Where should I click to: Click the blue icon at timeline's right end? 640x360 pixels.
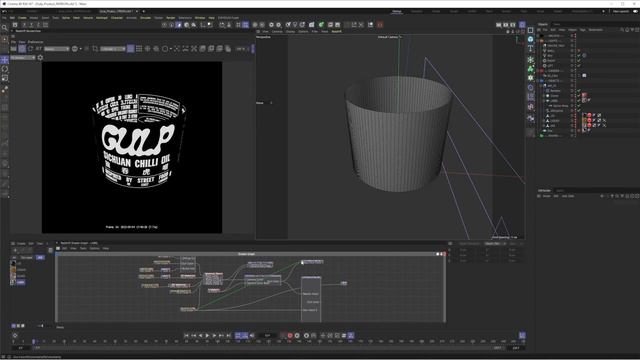(522, 336)
